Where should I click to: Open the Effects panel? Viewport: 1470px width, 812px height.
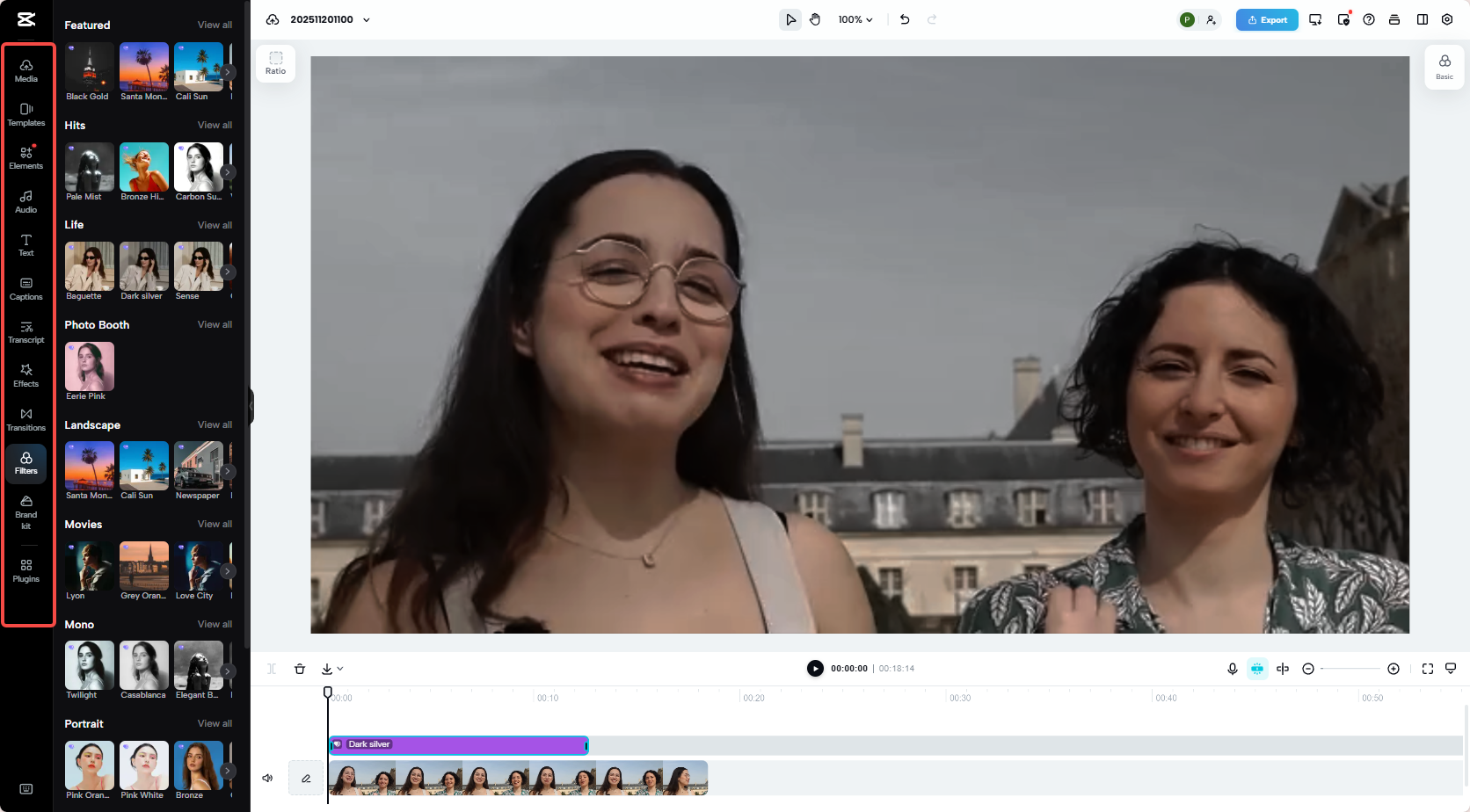(x=25, y=376)
